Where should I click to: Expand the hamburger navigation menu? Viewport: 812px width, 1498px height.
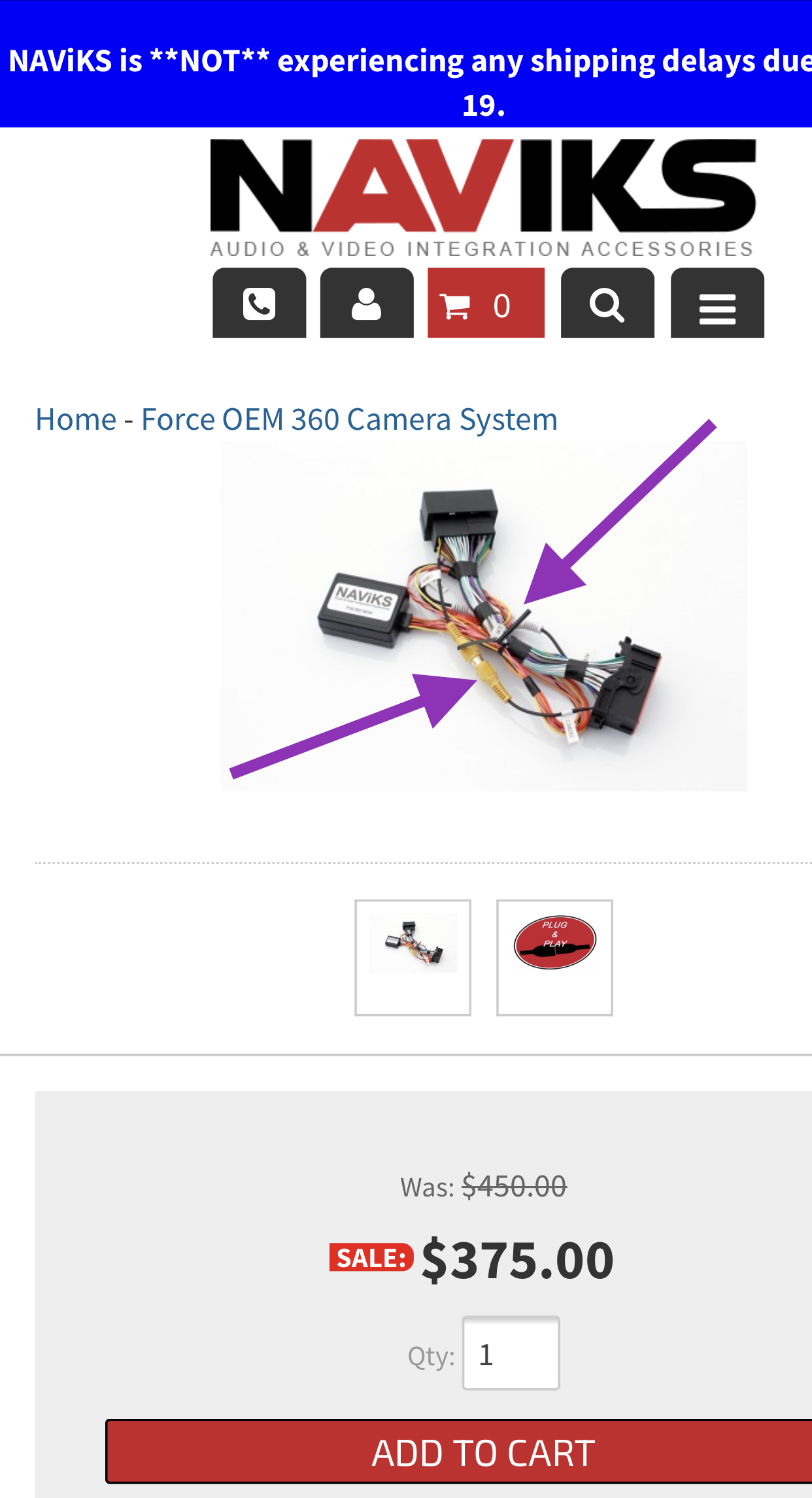click(717, 303)
